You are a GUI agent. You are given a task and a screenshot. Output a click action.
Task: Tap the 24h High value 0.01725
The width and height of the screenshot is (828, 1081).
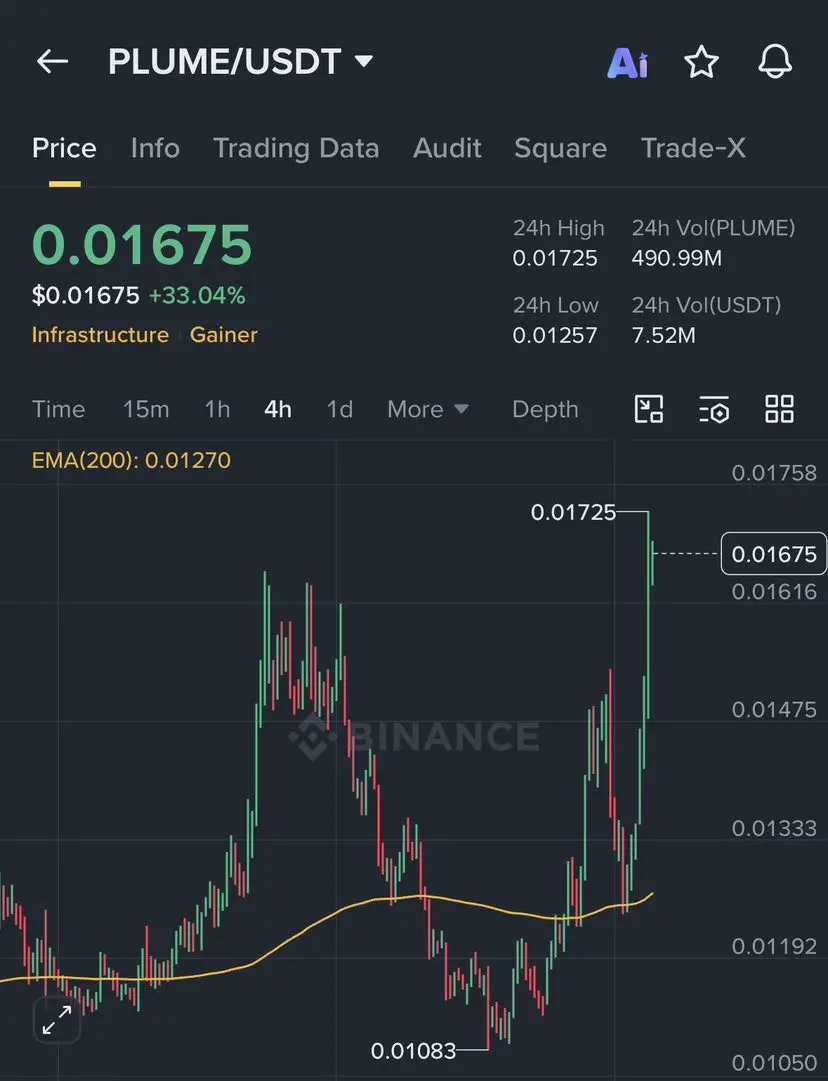click(x=555, y=258)
